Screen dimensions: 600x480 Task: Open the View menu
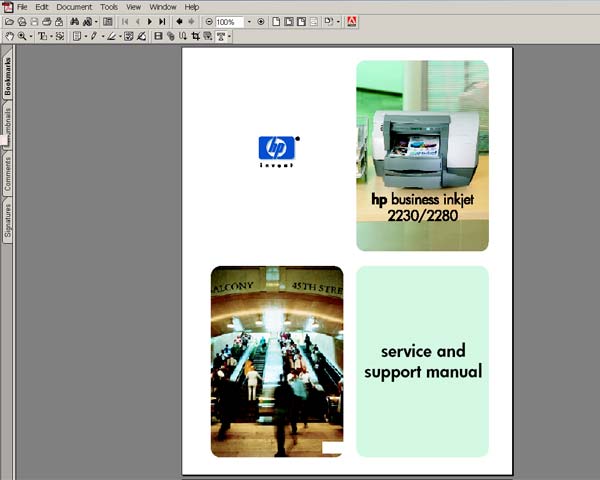click(134, 7)
